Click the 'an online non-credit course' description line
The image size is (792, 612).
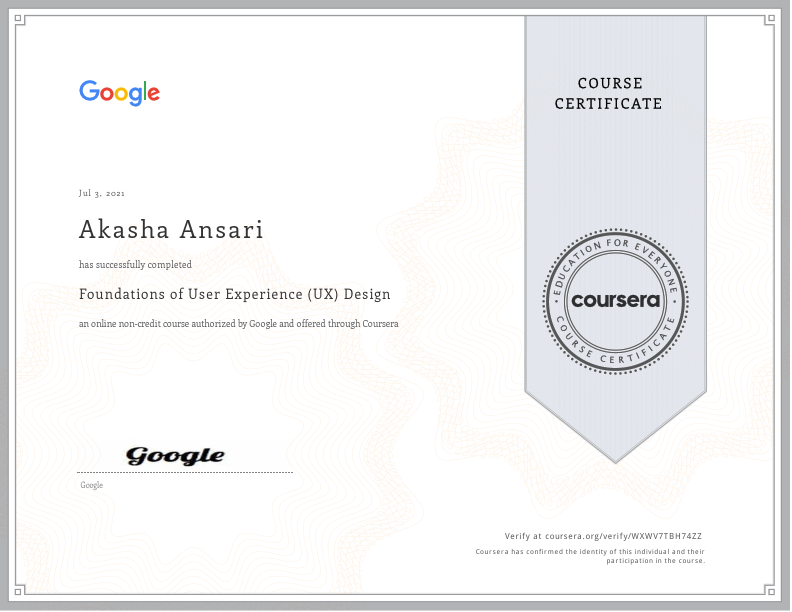238,324
